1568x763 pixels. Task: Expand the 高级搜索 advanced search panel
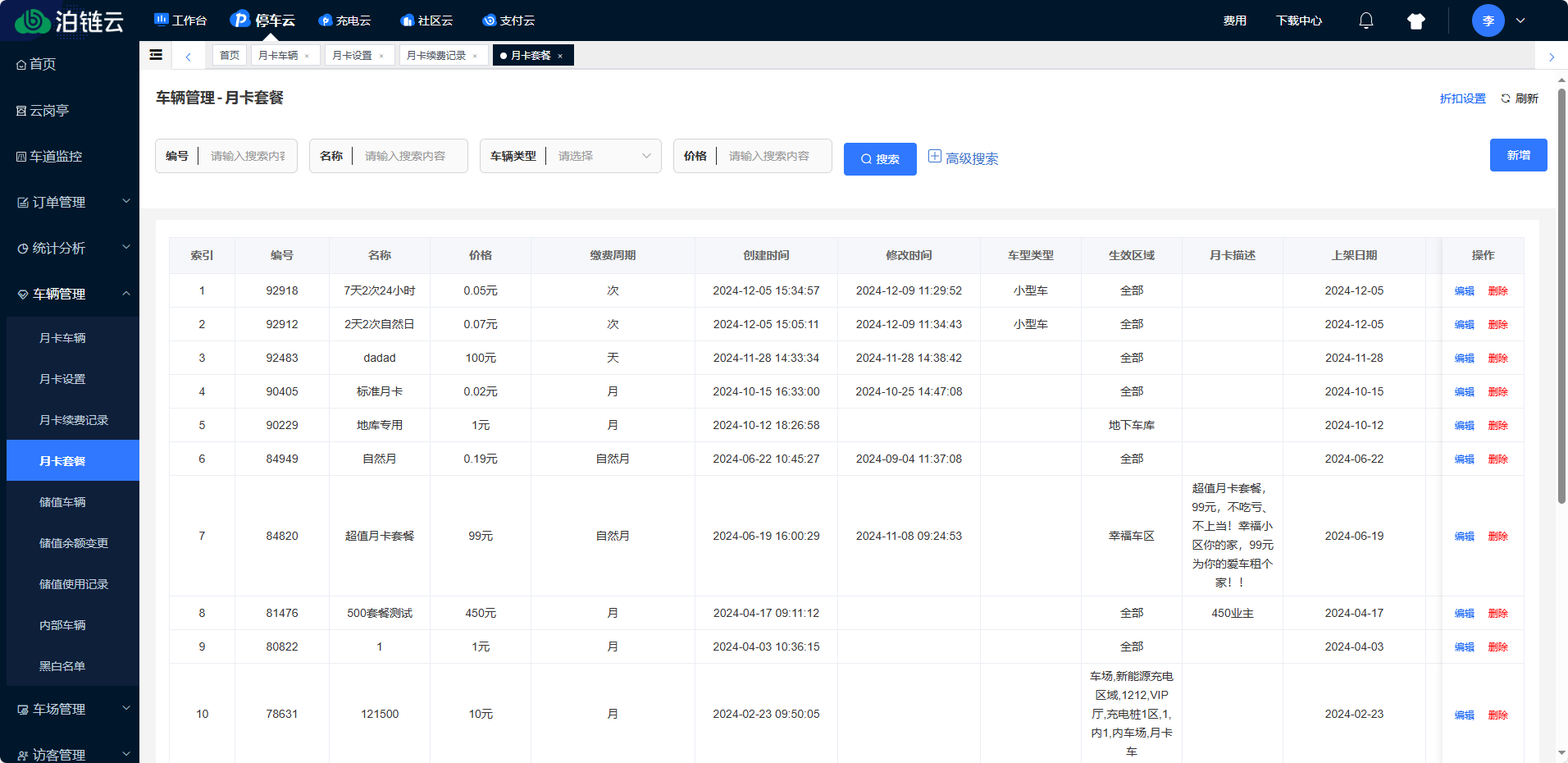[964, 158]
